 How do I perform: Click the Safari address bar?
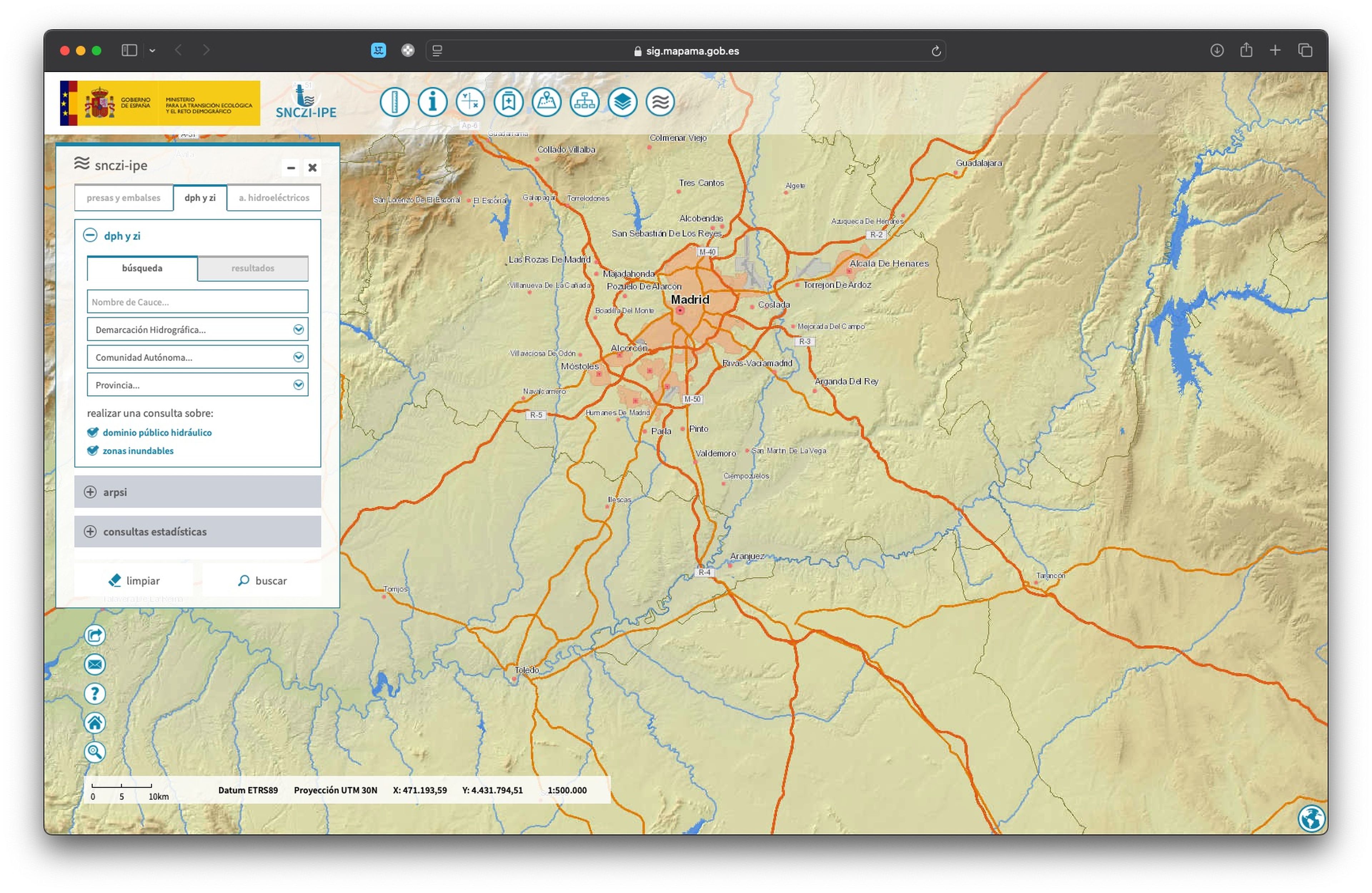(685, 51)
